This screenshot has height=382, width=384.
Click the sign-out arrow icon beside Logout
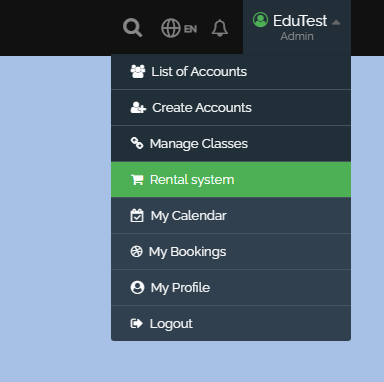pyautogui.click(x=136, y=323)
